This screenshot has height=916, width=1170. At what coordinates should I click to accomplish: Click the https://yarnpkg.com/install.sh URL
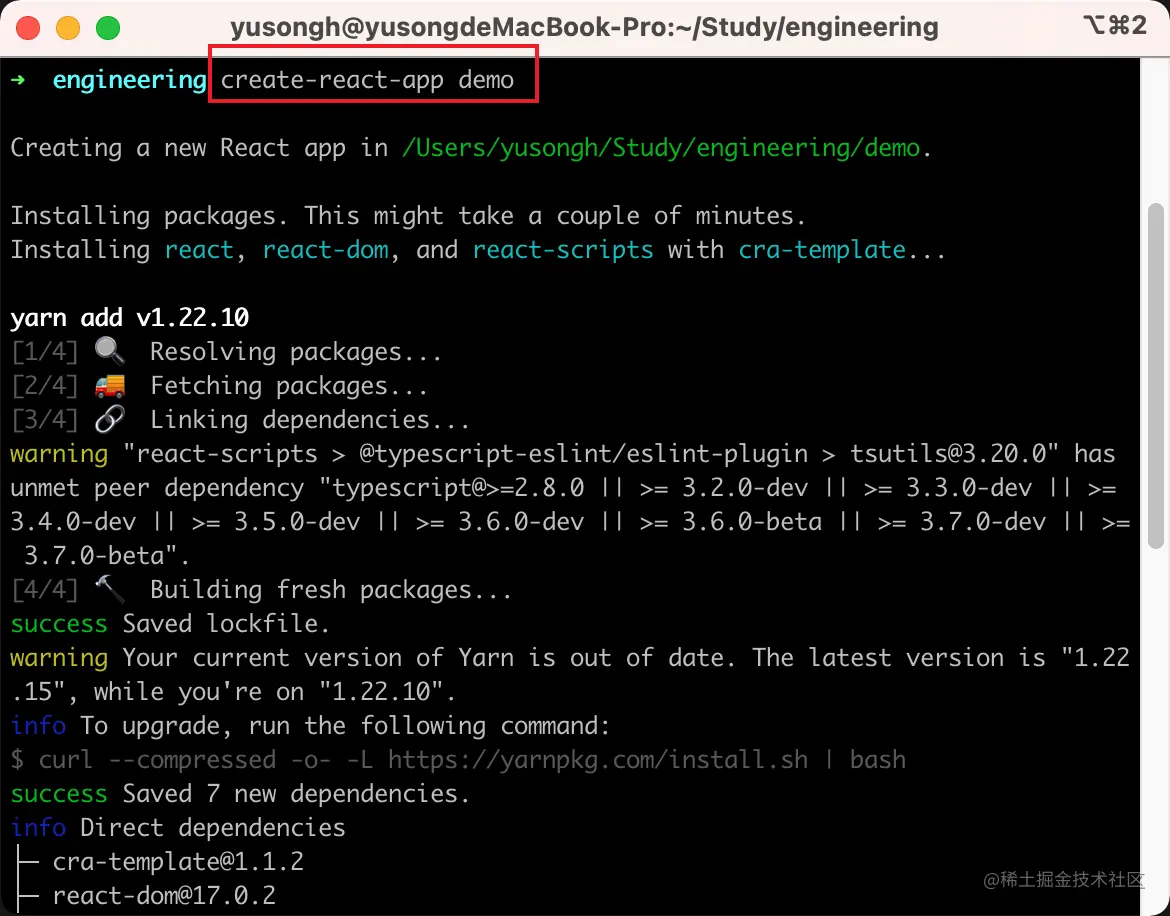(598, 759)
